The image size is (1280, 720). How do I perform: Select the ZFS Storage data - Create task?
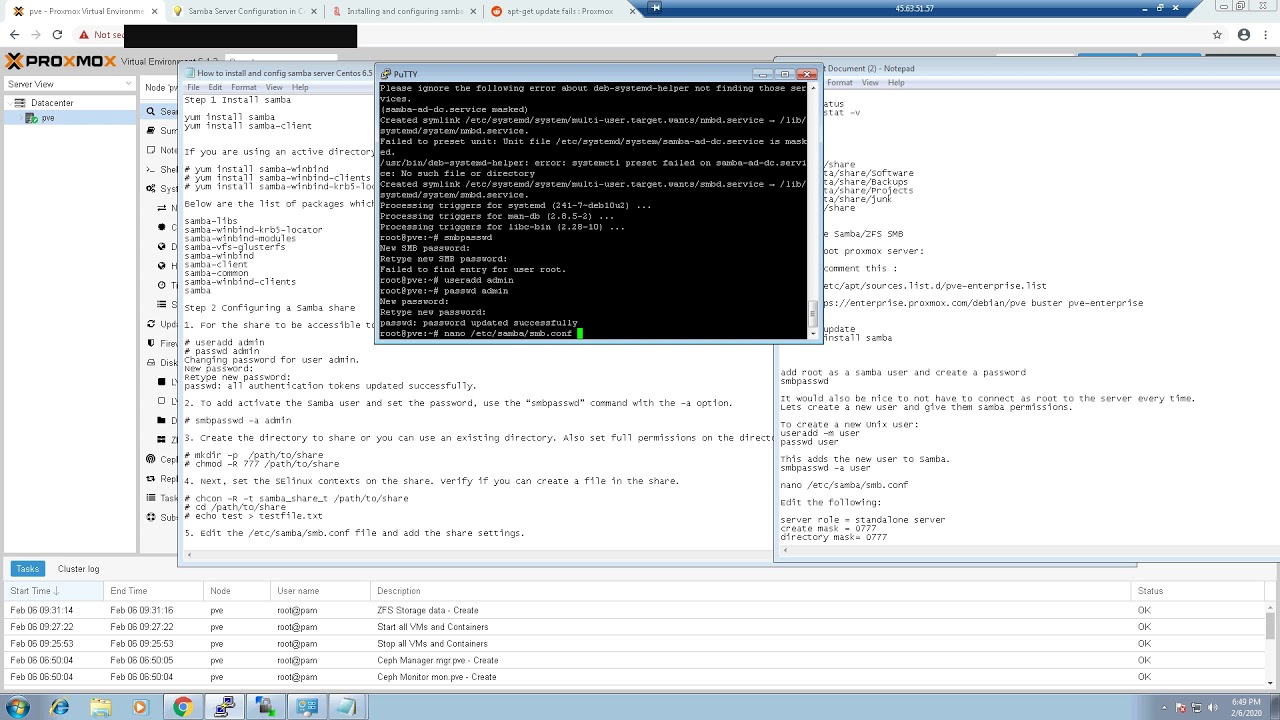(x=634, y=610)
